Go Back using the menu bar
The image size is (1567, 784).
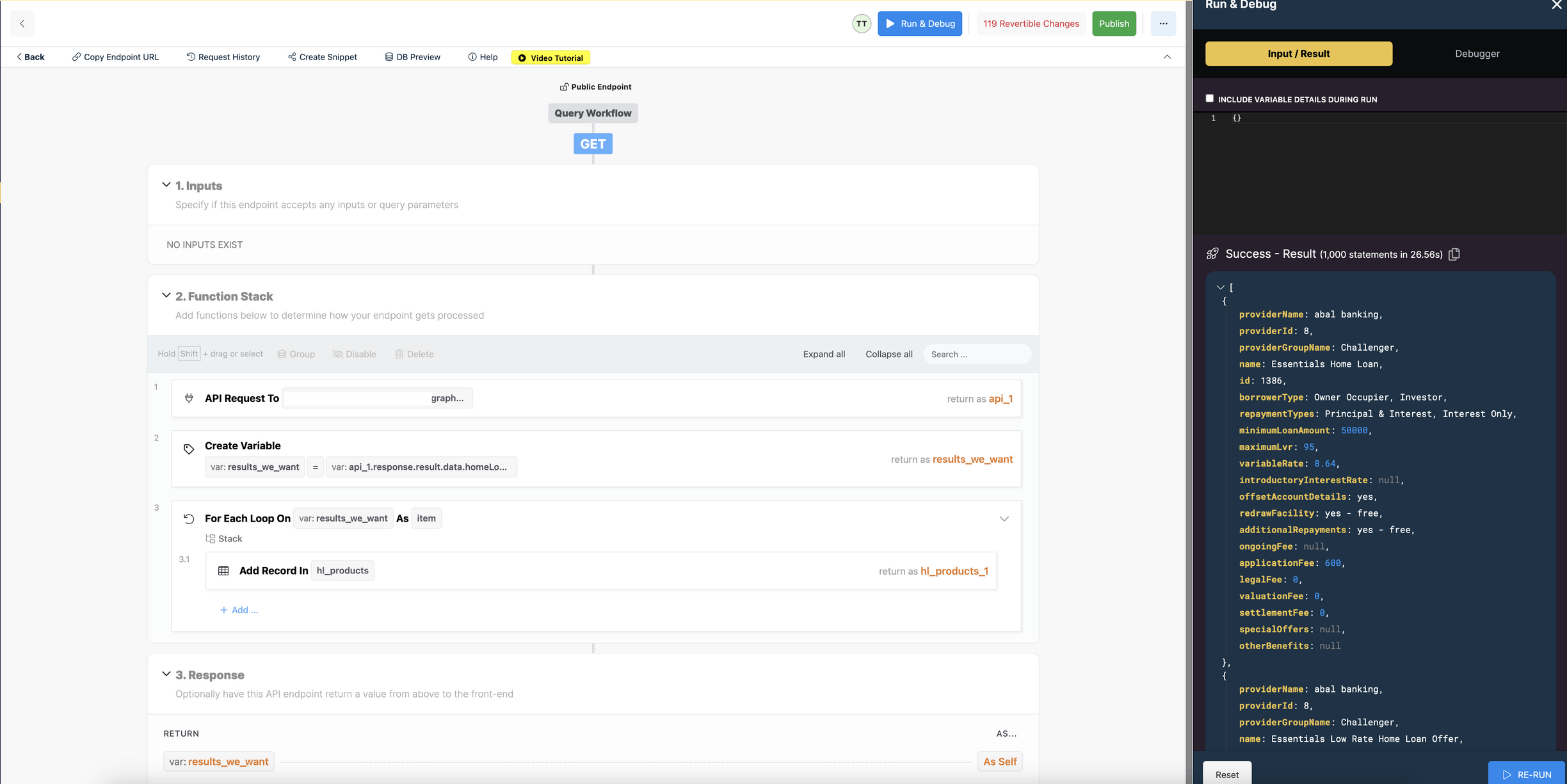[30, 57]
